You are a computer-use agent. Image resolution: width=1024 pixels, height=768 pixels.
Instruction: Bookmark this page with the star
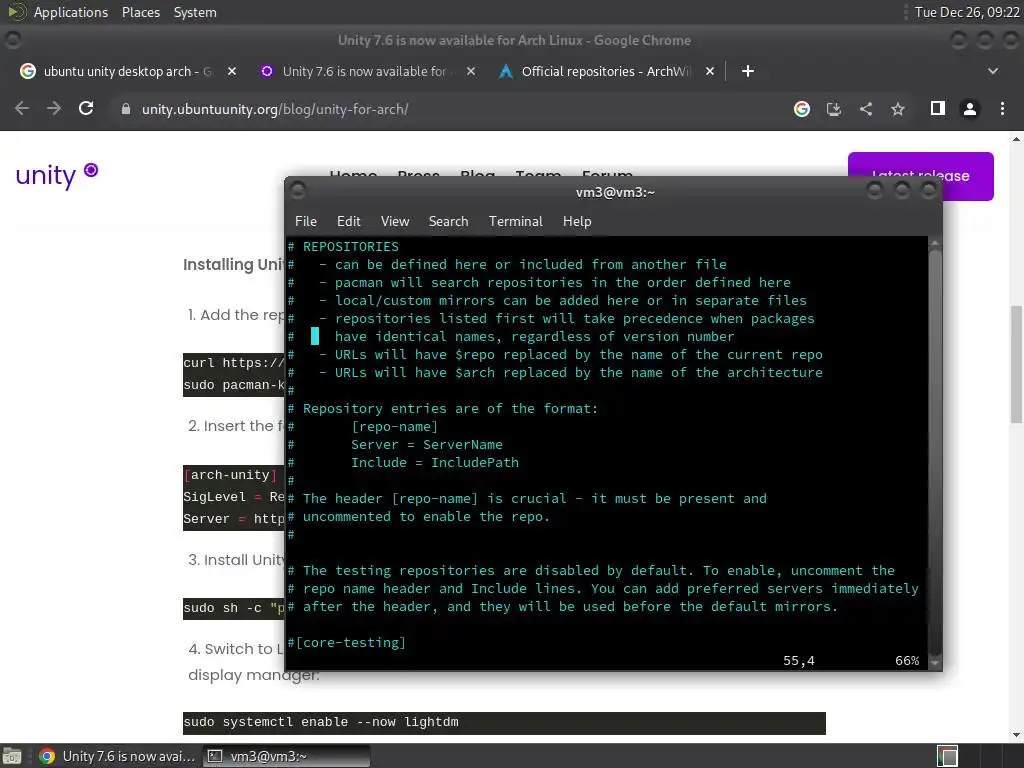pos(898,109)
